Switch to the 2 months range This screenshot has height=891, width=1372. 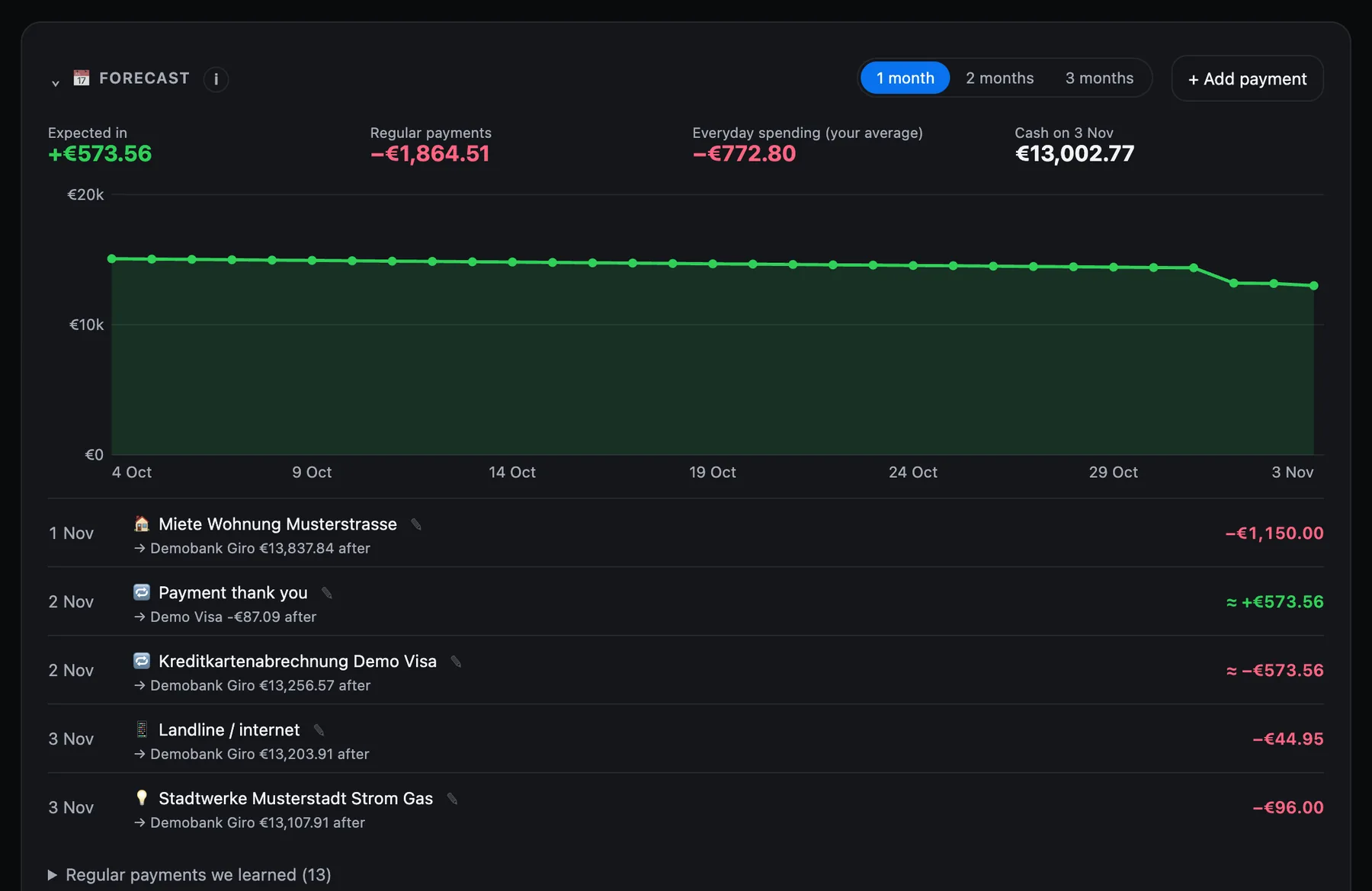999,78
